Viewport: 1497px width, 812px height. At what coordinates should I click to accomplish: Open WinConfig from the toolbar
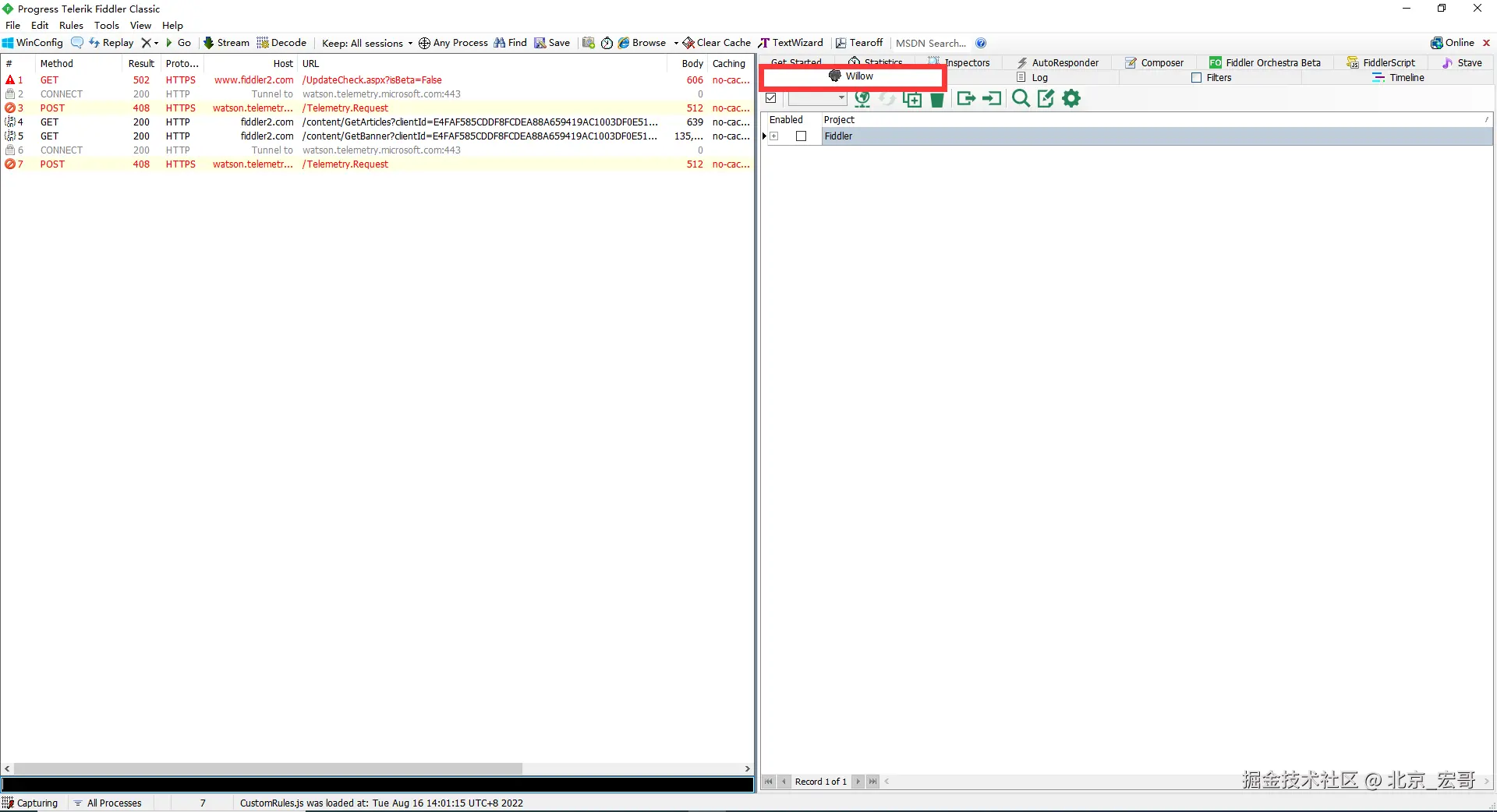33,43
